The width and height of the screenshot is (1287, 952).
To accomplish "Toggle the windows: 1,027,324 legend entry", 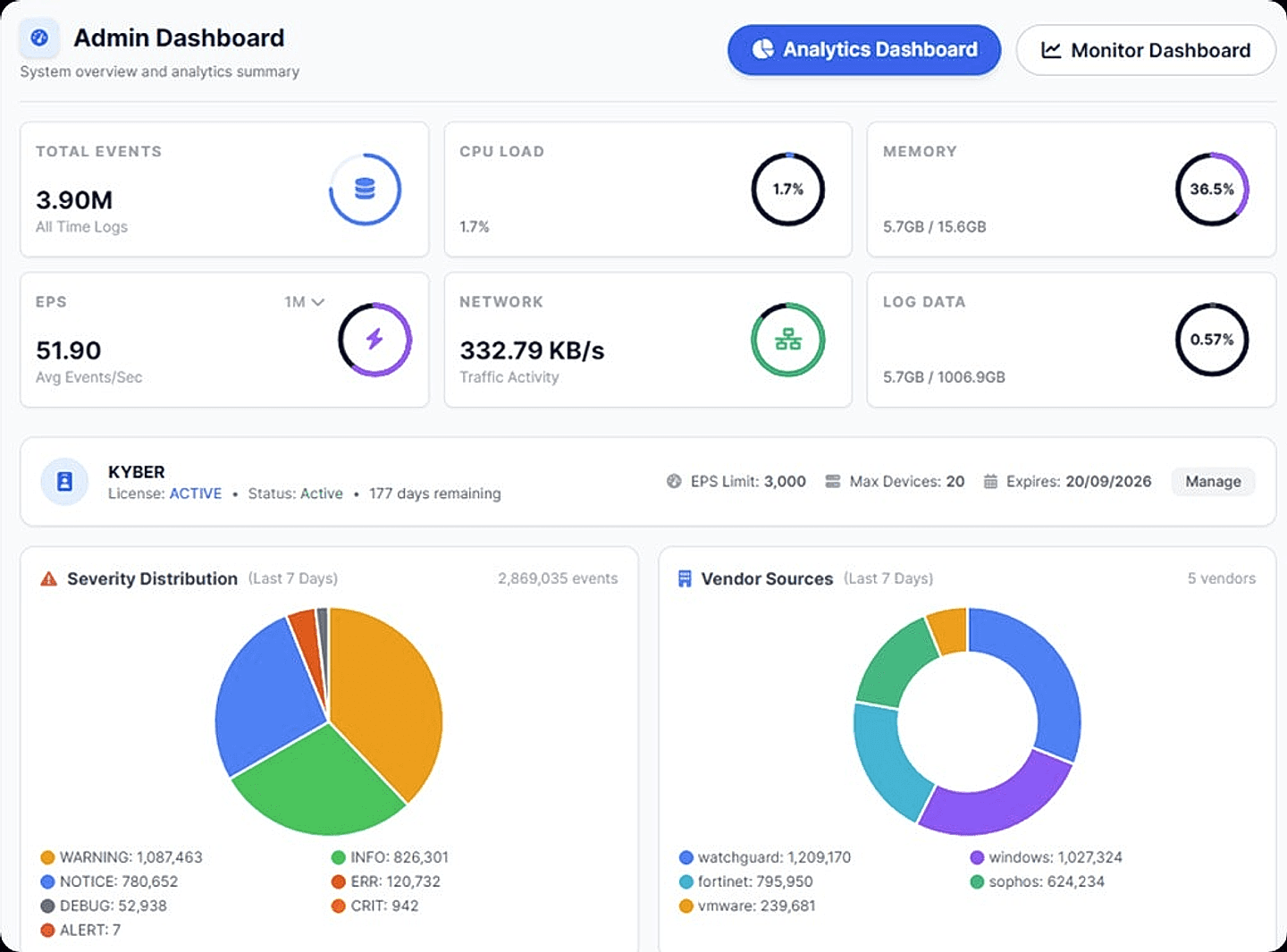I will [1046, 858].
